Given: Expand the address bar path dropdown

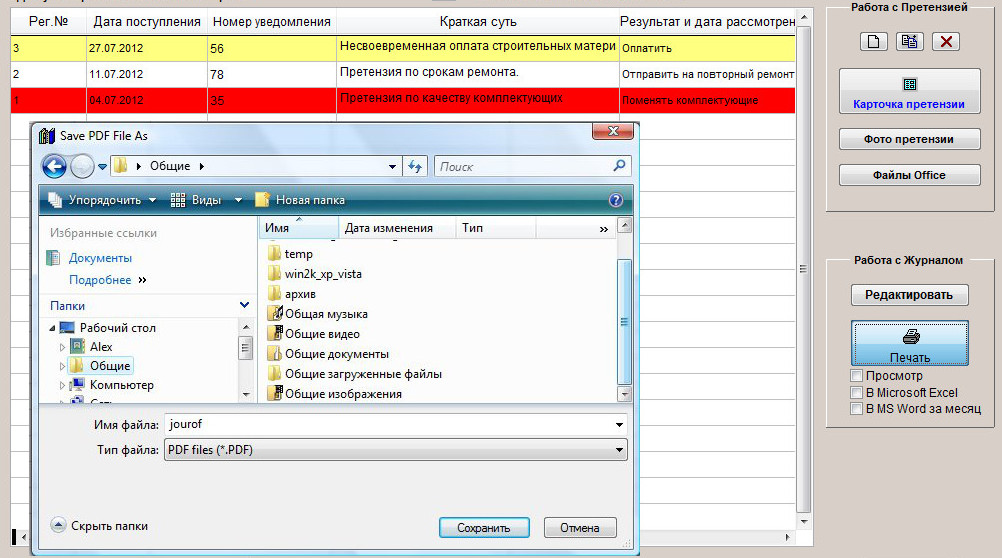Looking at the screenshot, I should coord(392,167).
